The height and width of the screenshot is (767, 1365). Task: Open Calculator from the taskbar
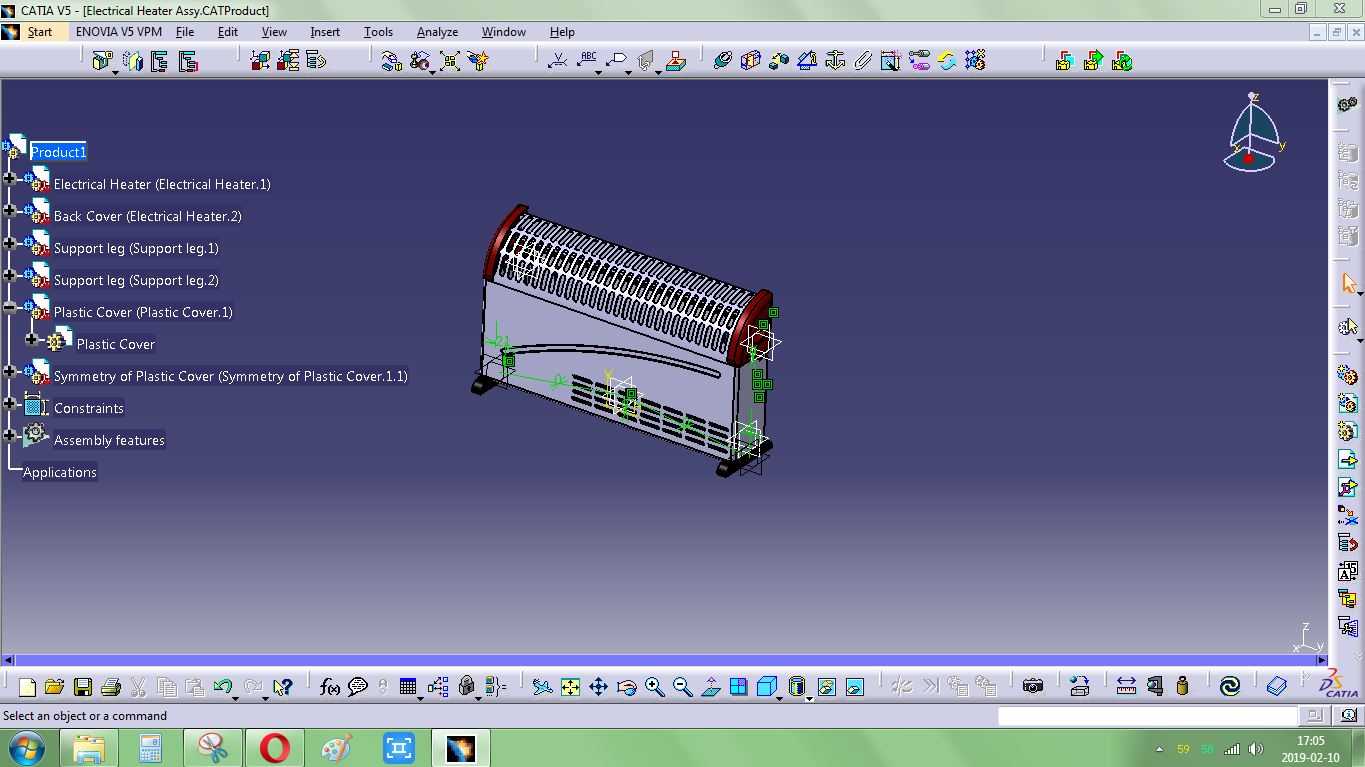click(x=150, y=748)
